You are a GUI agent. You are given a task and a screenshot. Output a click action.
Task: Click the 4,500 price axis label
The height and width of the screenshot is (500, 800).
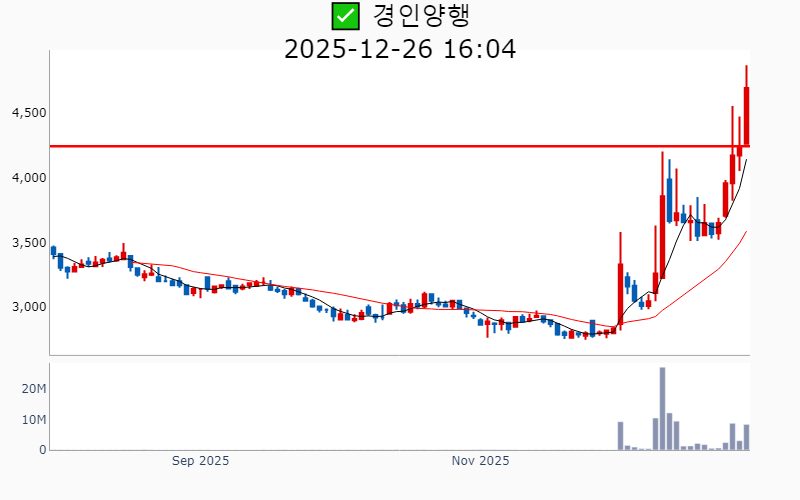(x=29, y=113)
